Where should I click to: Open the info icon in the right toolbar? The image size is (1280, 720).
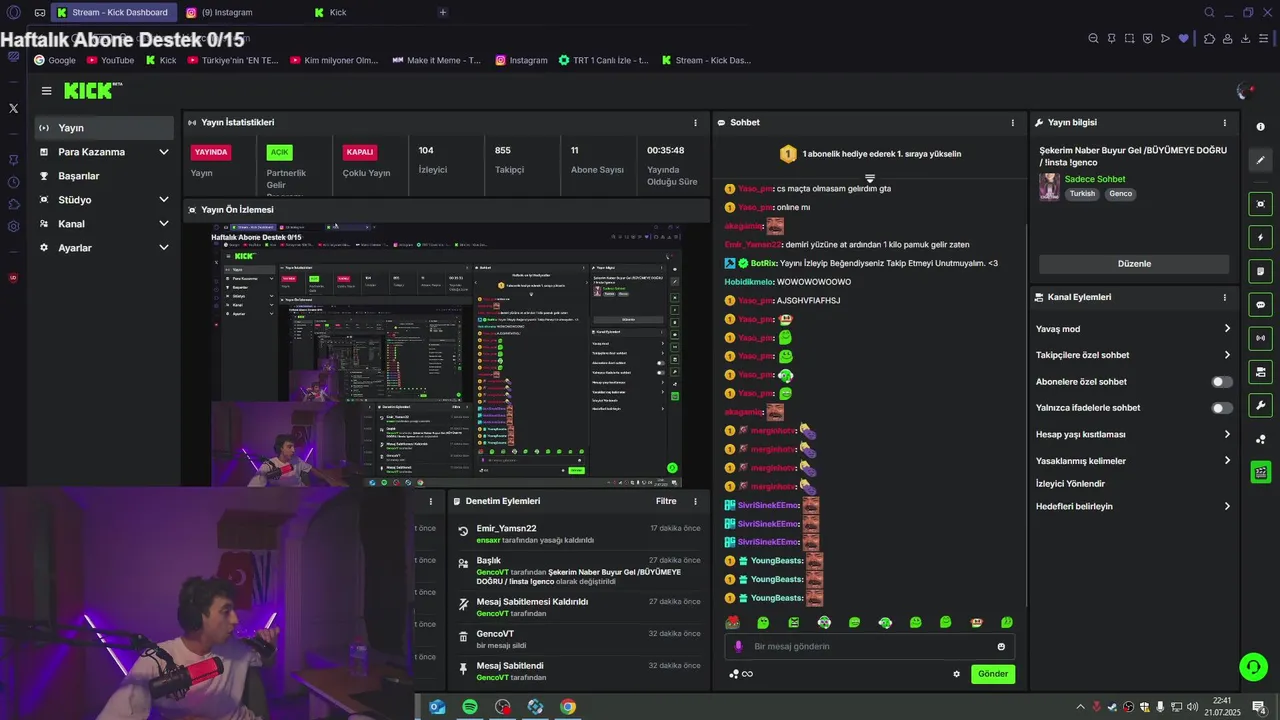click(x=1260, y=127)
